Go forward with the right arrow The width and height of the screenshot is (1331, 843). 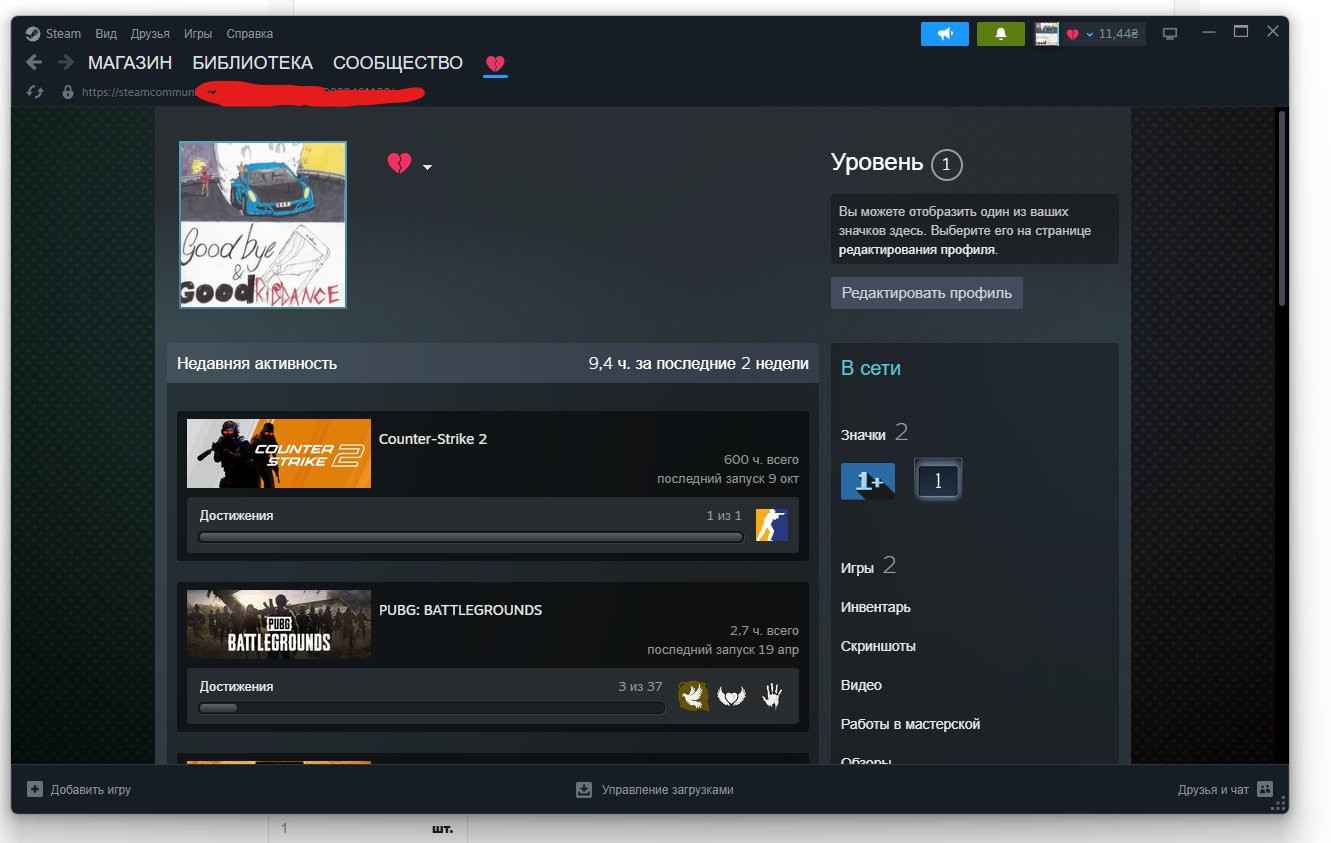click(66, 63)
